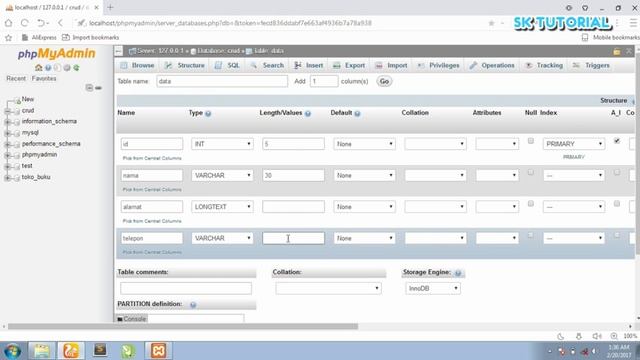
Task: Click Recent in navigation panel
Action: click(x=16, y=78)
